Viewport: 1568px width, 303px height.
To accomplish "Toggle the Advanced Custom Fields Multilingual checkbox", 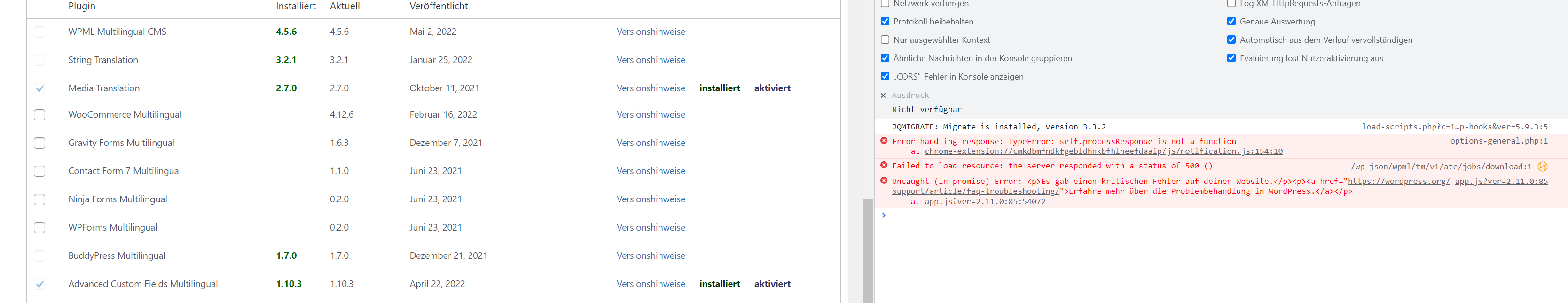I will click(x=39, y=284).
